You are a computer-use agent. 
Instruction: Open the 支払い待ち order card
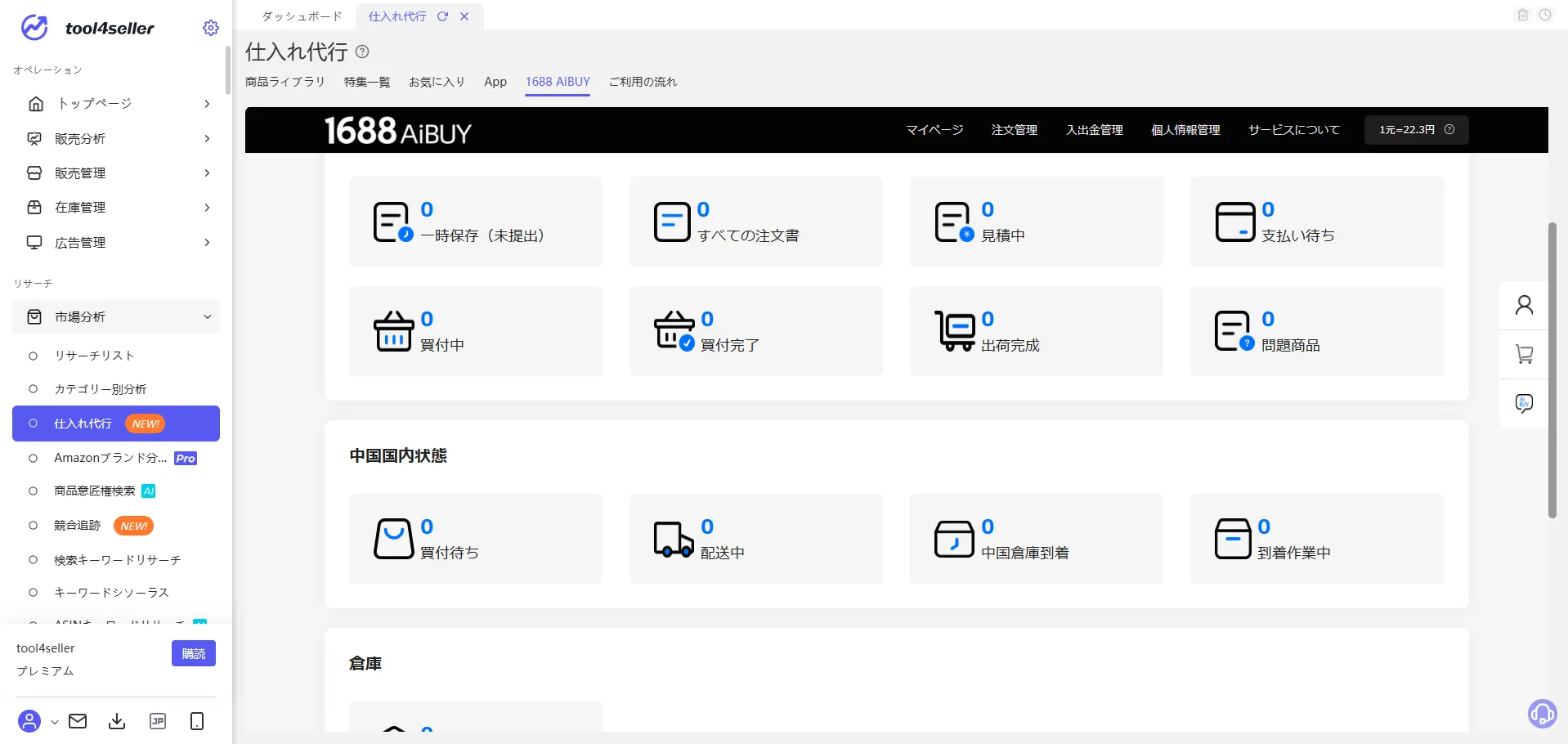pos(1317,222)
